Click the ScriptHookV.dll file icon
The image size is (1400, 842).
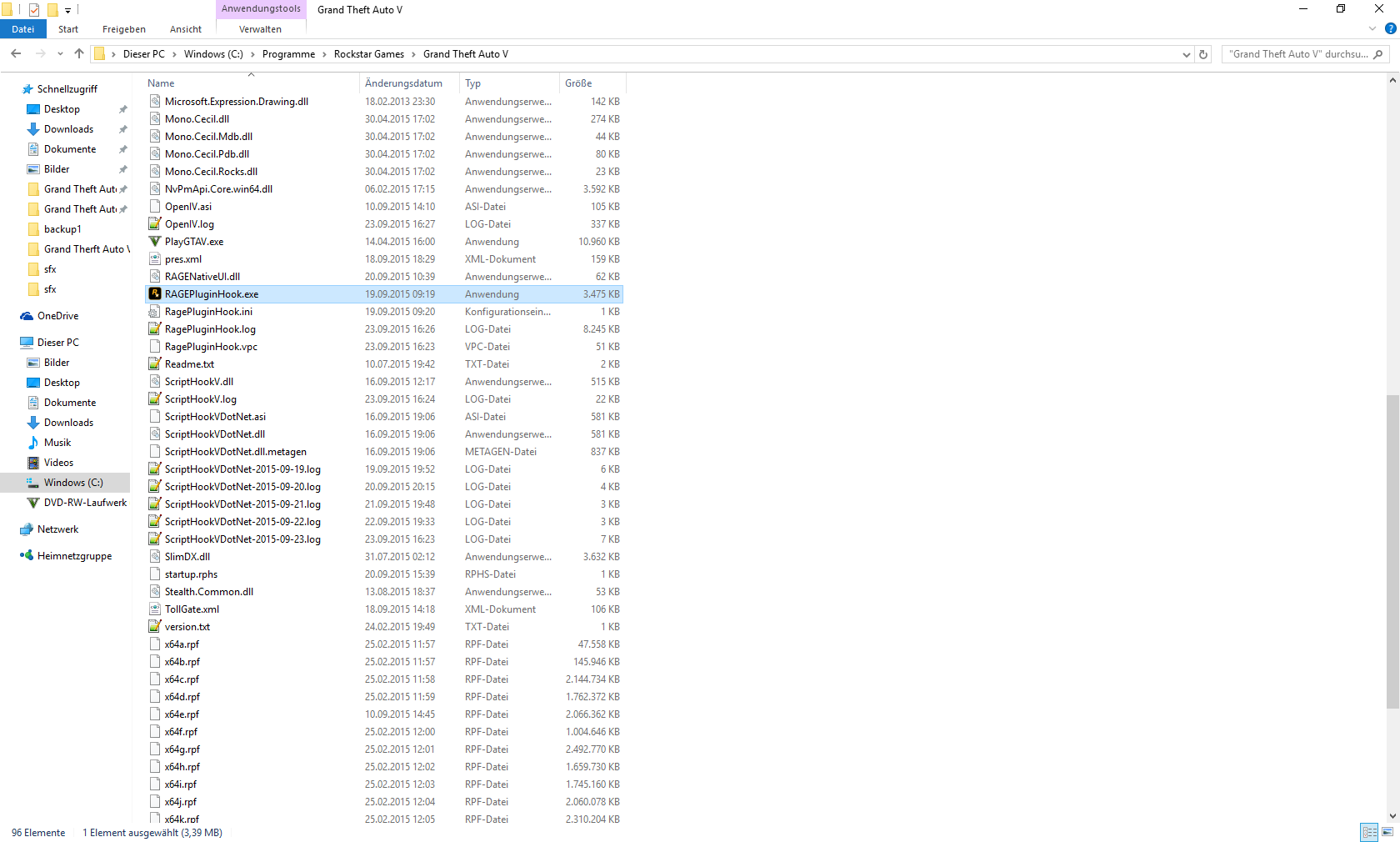(154, 382)
